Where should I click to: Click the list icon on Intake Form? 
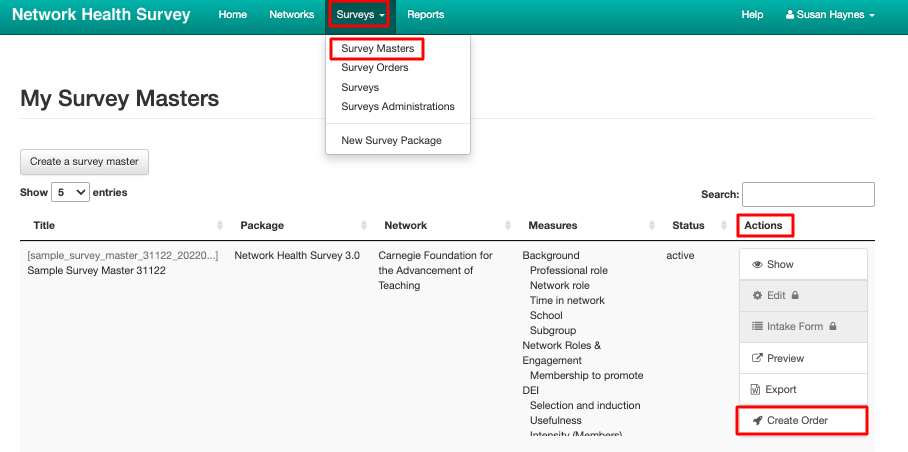tap(757, 326)
